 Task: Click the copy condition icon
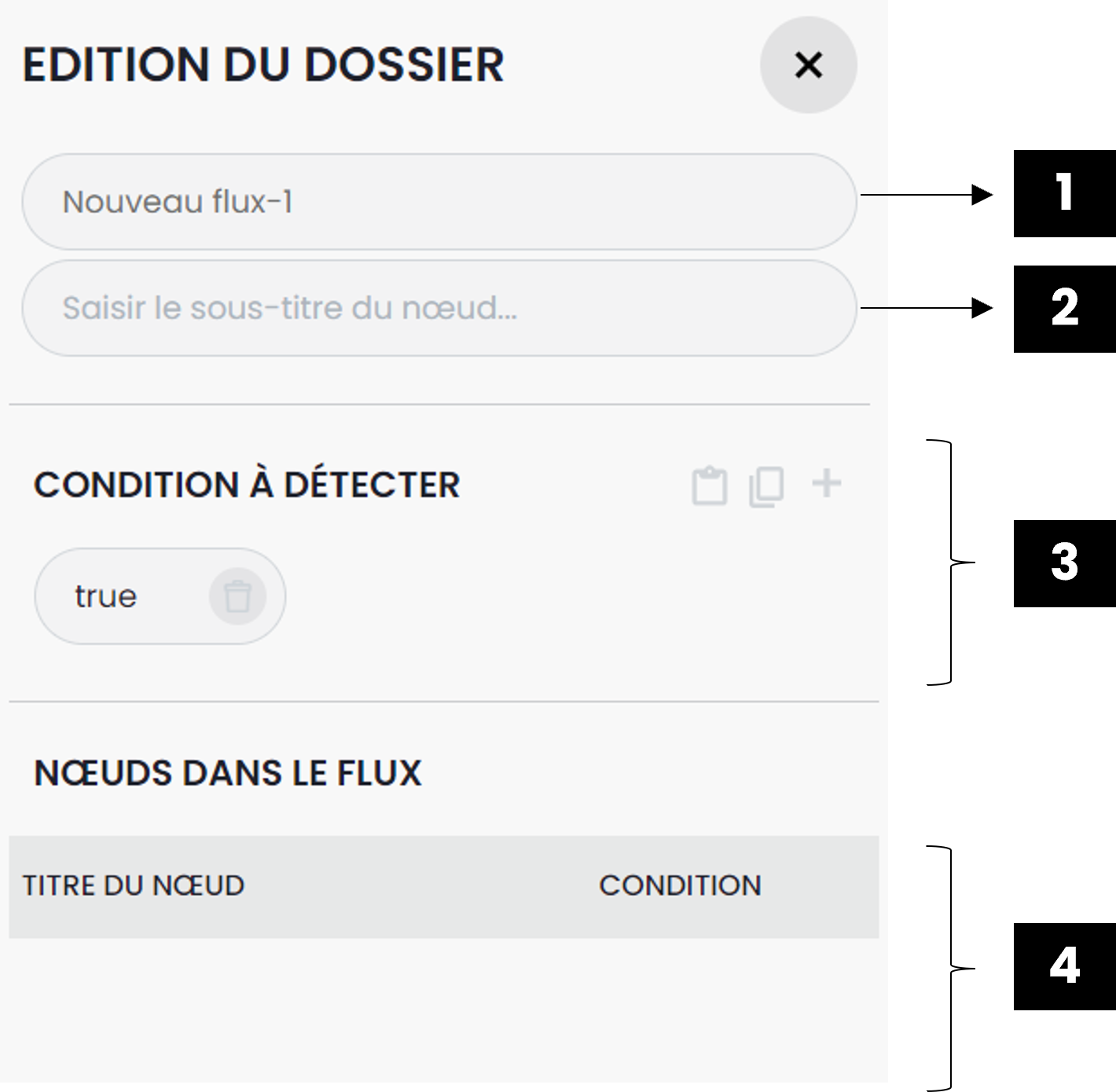pyautogui.click(x=766, y=486)
